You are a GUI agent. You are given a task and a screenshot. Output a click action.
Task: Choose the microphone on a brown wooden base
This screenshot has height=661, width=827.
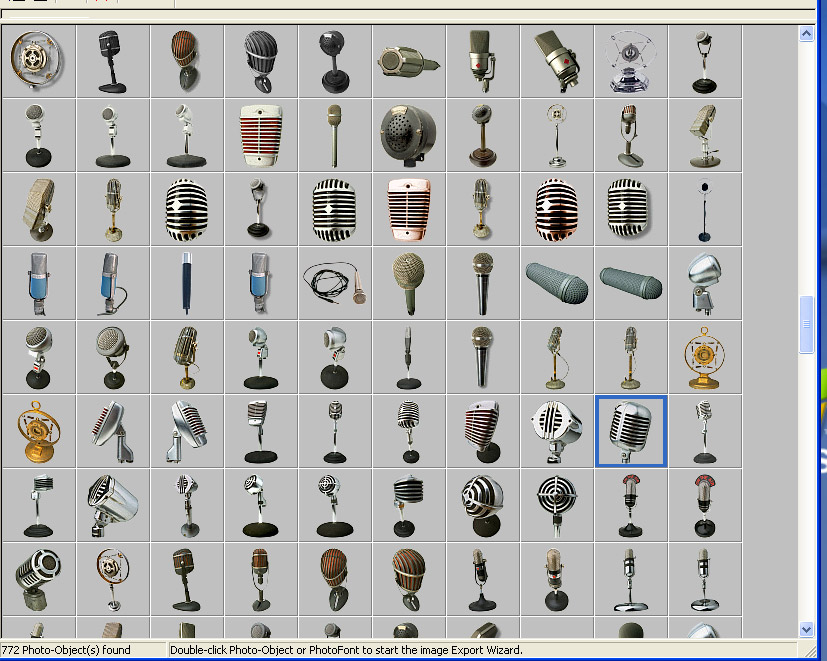point(483,135)
